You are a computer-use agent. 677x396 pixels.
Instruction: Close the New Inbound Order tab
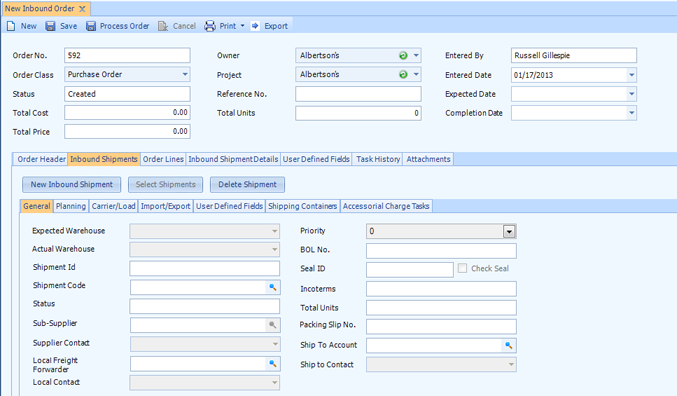(82, 9)
